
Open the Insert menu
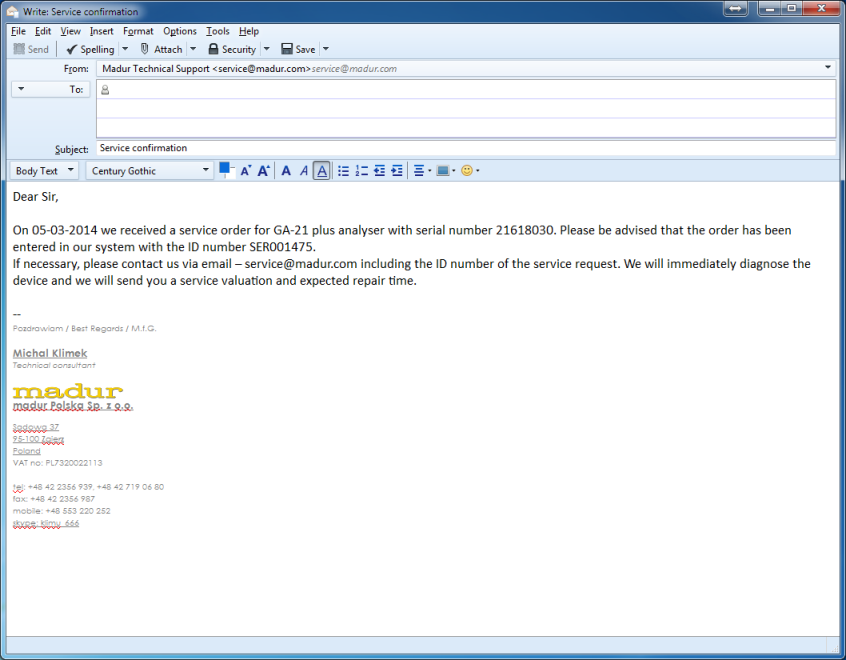[x=101, y=31]
